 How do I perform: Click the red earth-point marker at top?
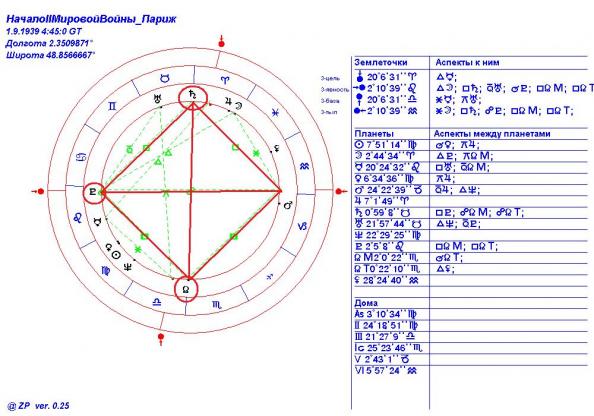[x=222, y=42]
